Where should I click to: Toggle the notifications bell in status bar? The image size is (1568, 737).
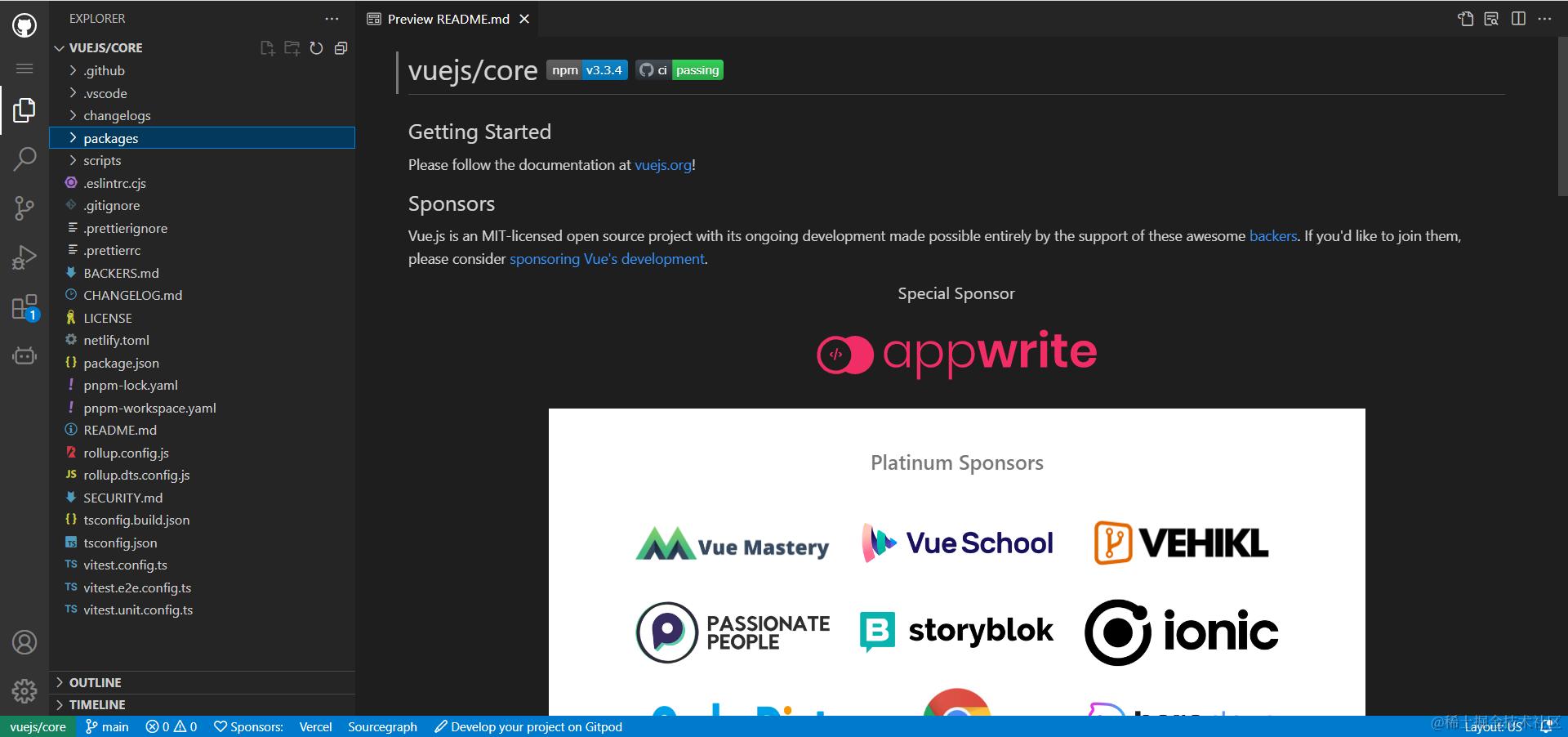[1548, 726]
